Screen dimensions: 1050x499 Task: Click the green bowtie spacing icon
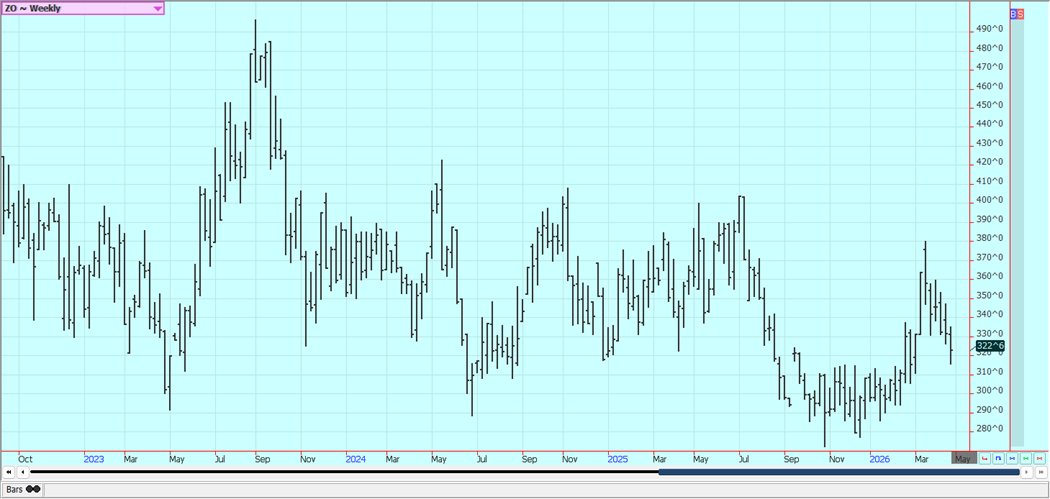[x=1027, y=459]
